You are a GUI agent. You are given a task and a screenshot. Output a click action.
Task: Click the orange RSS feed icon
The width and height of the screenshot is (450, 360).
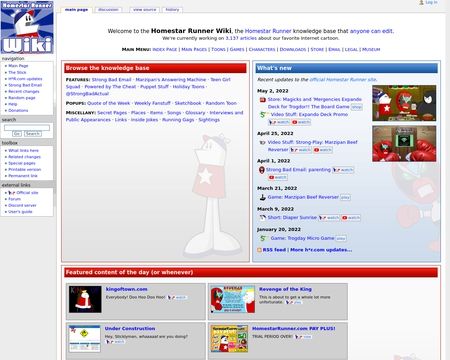pyautogui.click(x=259, y=250)
